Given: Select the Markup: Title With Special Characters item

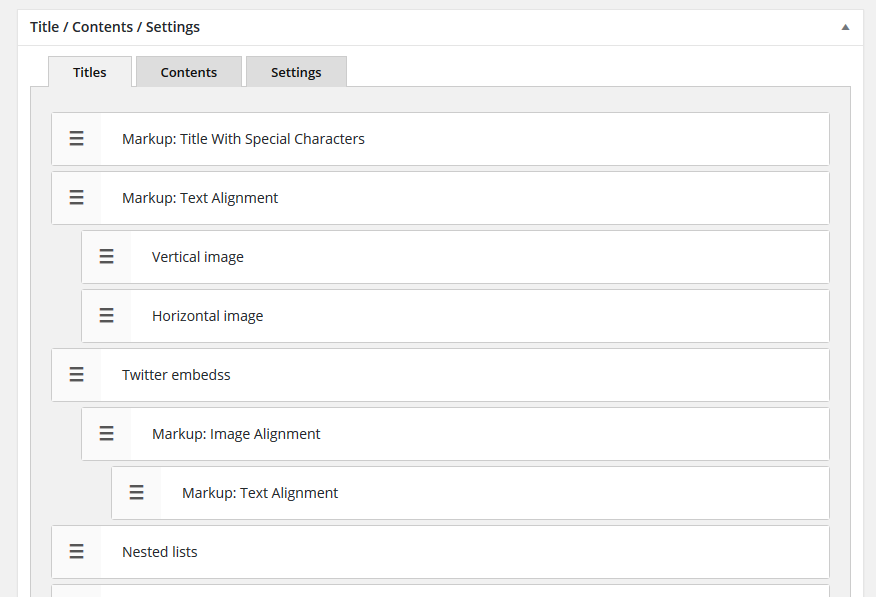Looking at the screenshot, I should point(243,139).
